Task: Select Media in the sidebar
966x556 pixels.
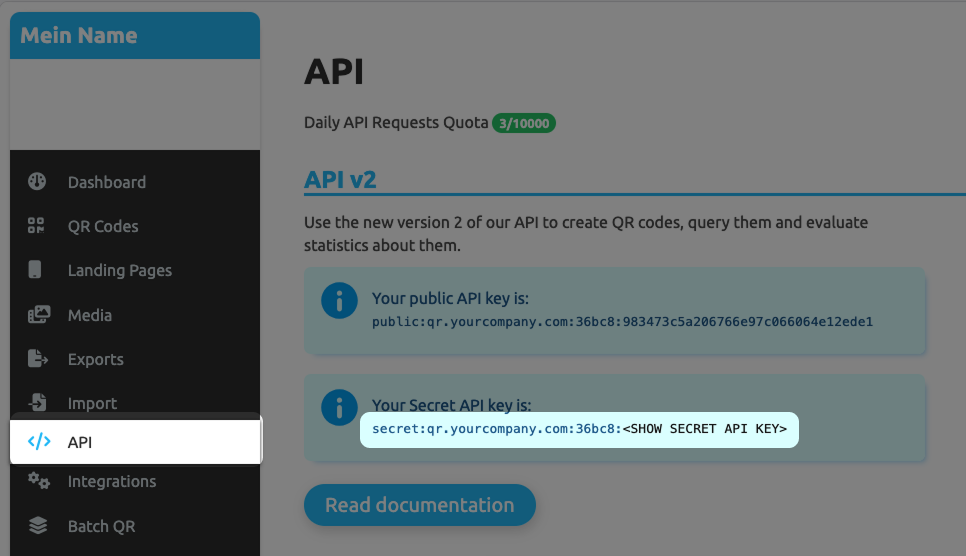Action: click(135, 315)
